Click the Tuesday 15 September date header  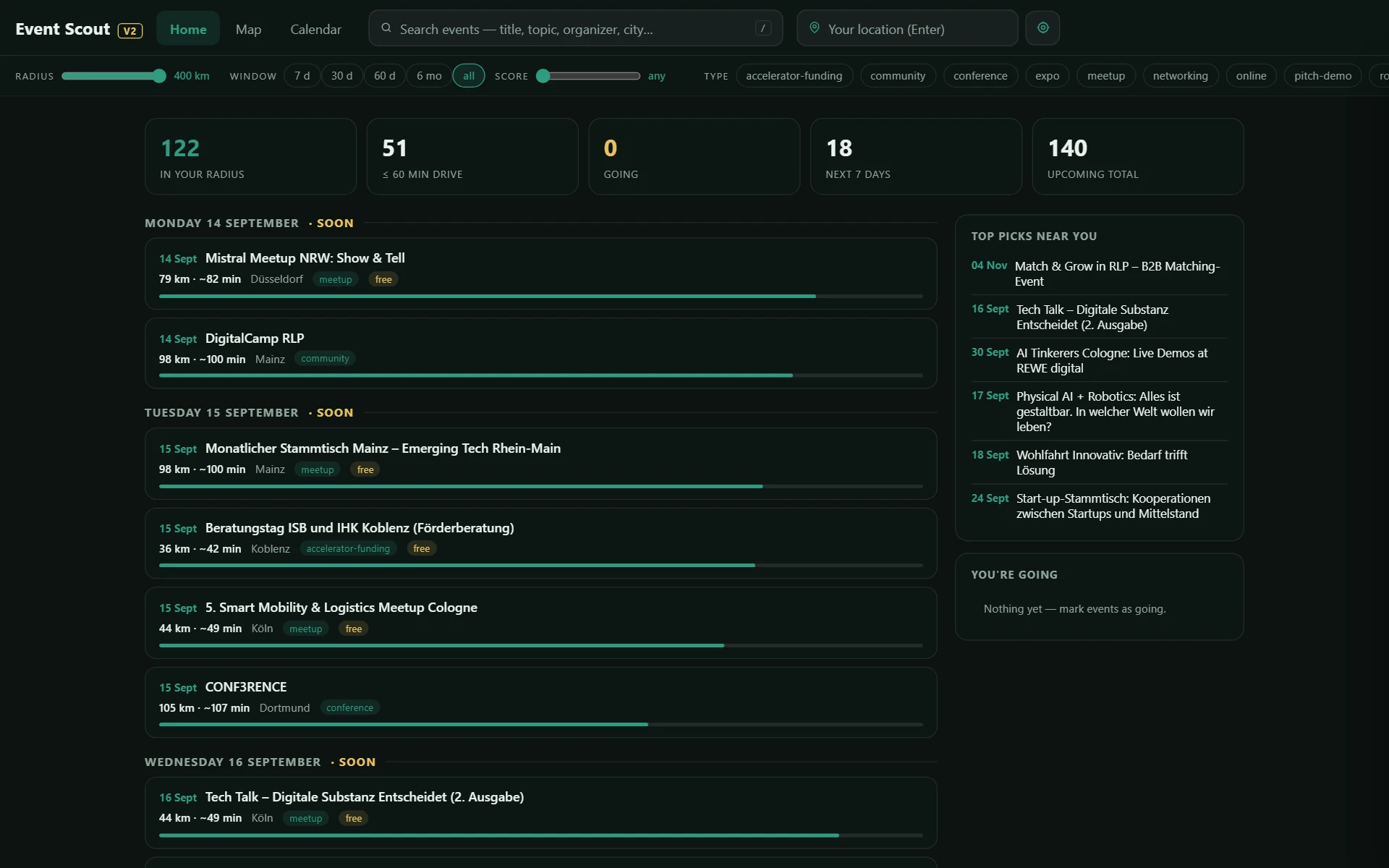[221, 412]
